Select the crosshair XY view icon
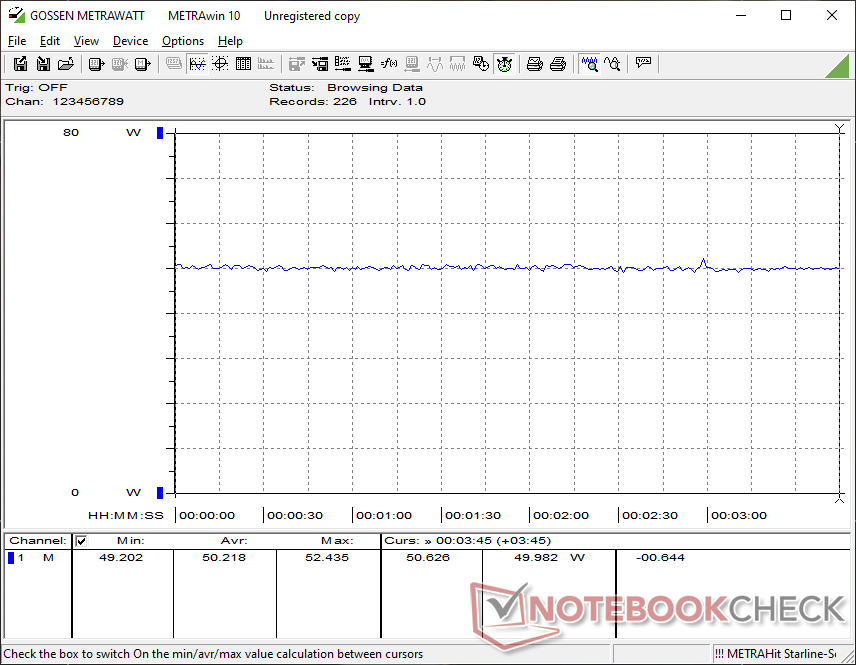The width and height of the screenshot is (856, 665). click(x=219, y=64)
